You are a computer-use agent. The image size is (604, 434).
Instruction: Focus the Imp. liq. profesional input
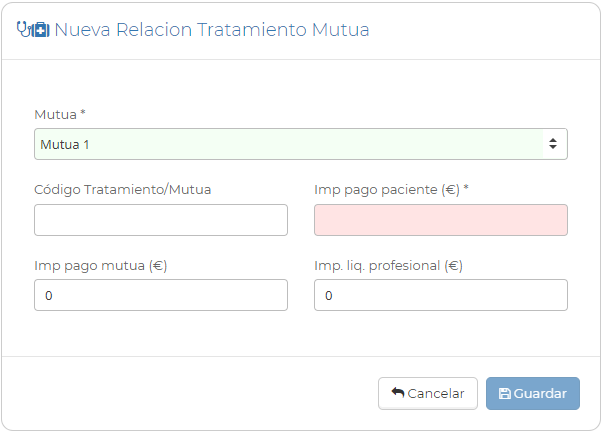tap(441, 295)
